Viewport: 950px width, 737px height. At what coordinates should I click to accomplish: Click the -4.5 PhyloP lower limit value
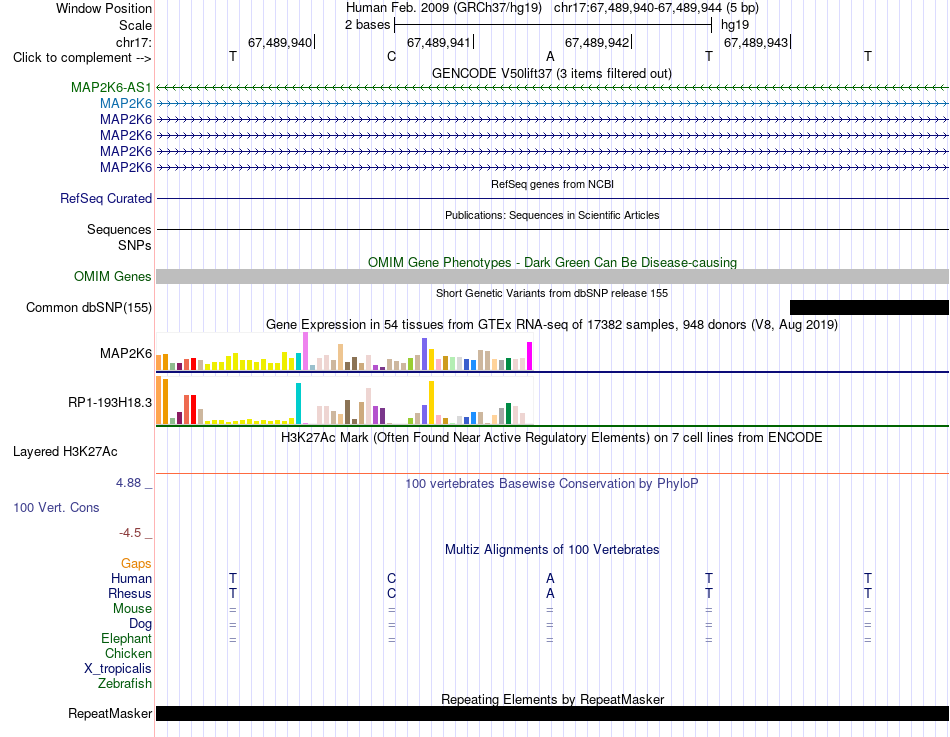[130, 533]
